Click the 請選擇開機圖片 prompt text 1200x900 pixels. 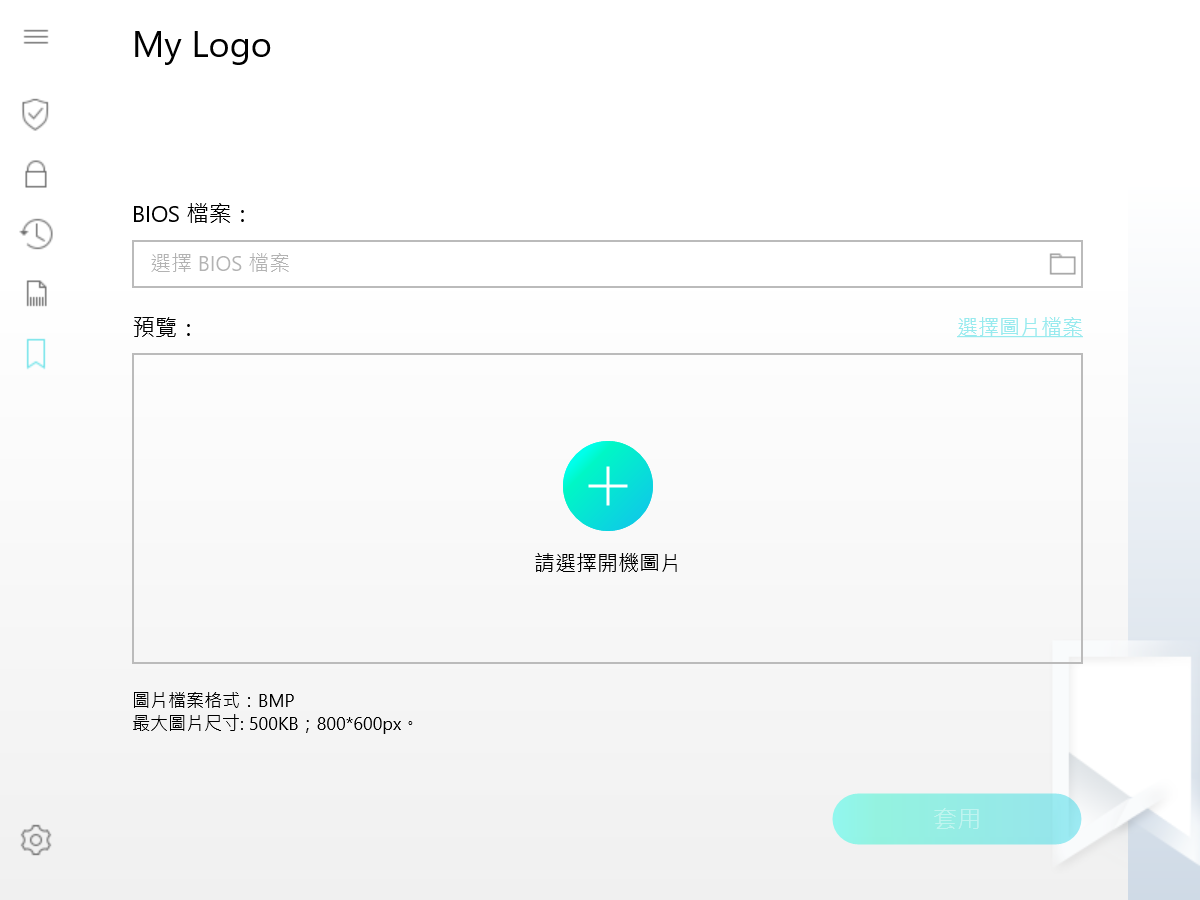607,563
